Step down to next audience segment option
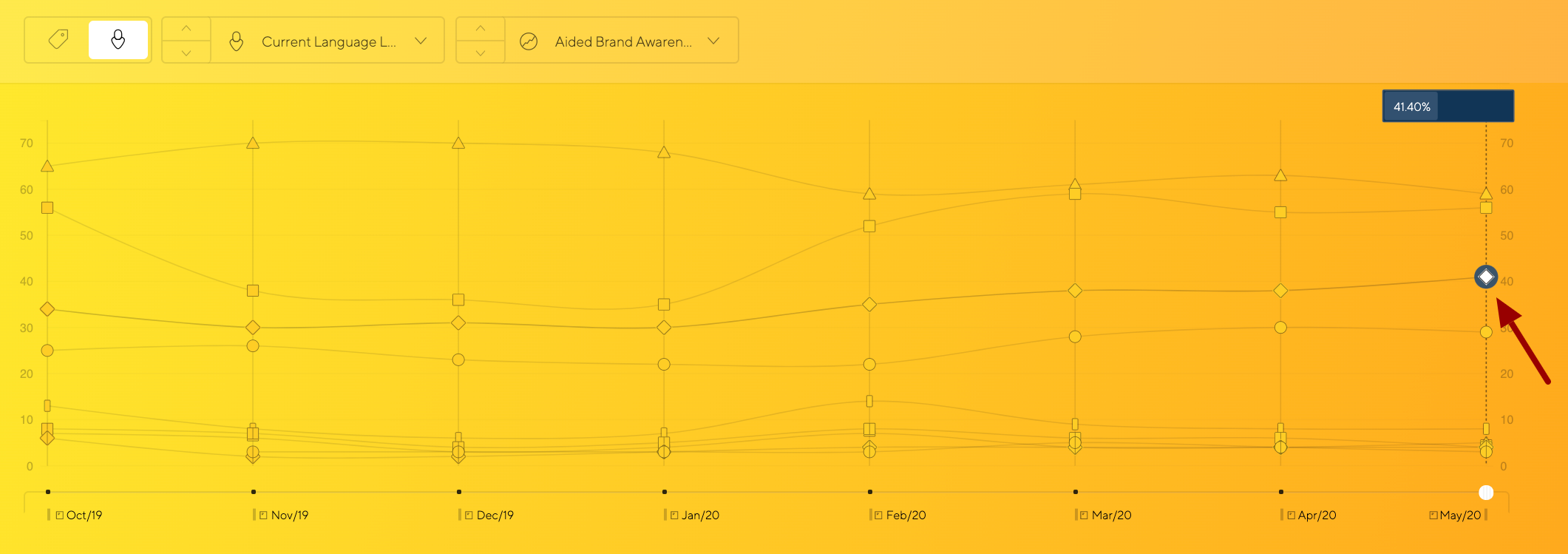The height and width of the screenshot is (554, 1568). [x=186, y=53]
